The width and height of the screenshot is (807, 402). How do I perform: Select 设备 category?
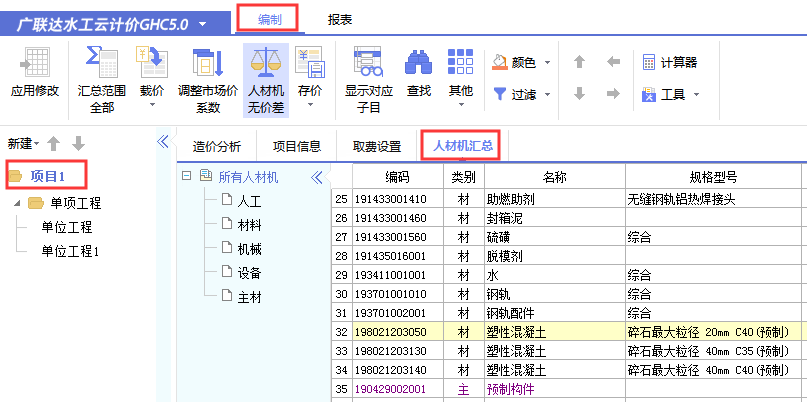[x=250, y=273]
